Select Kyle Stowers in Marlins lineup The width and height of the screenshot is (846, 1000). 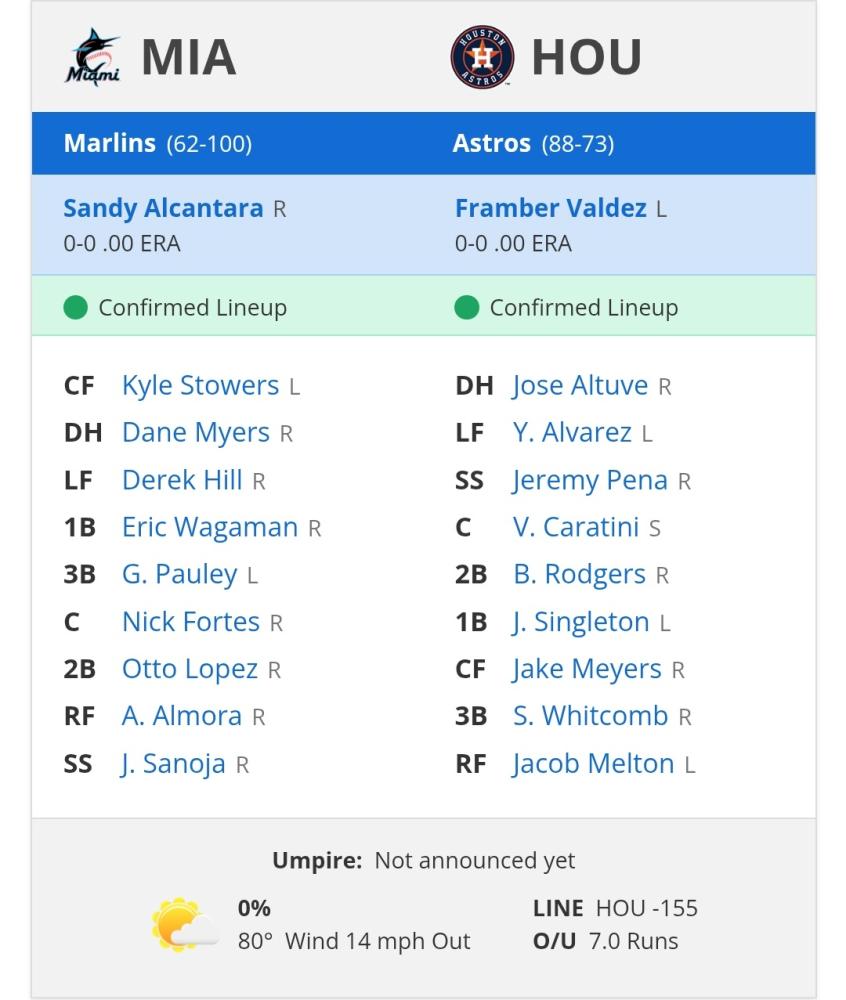[x=200, y=385]
